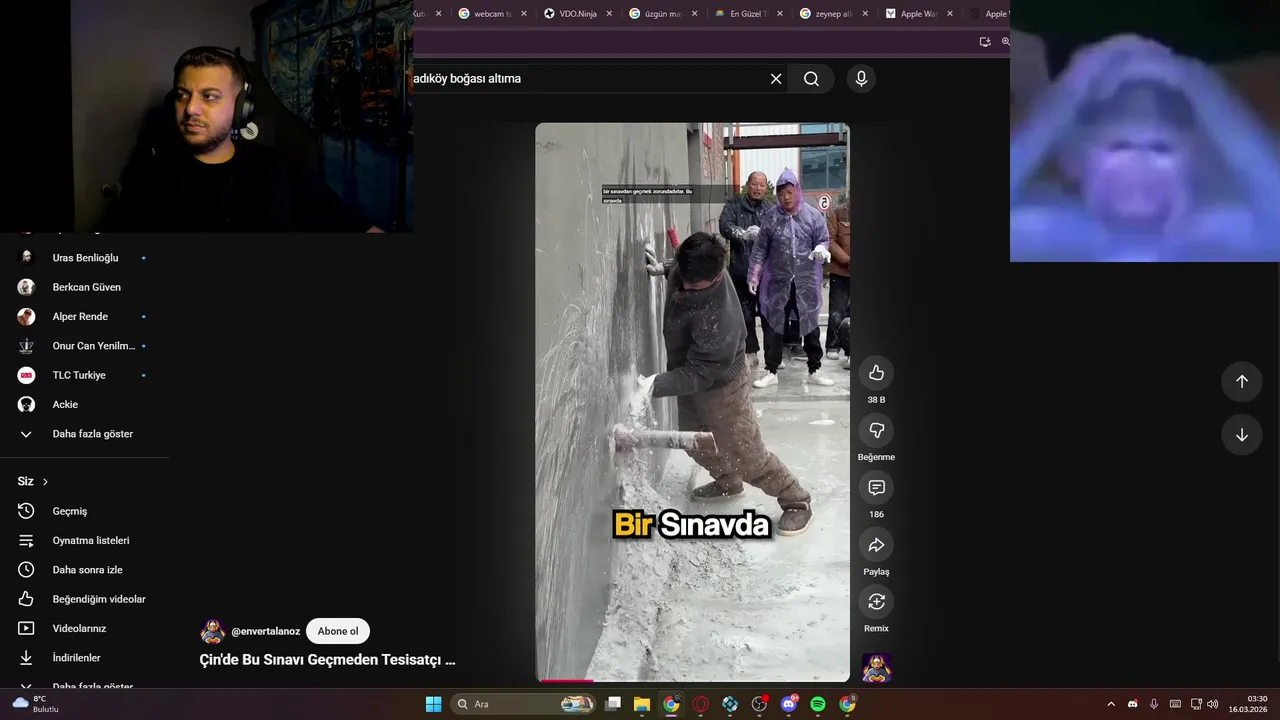Go to next Short with down arrow
This screenshot has width=1280, height=720.
(1241, 435)
